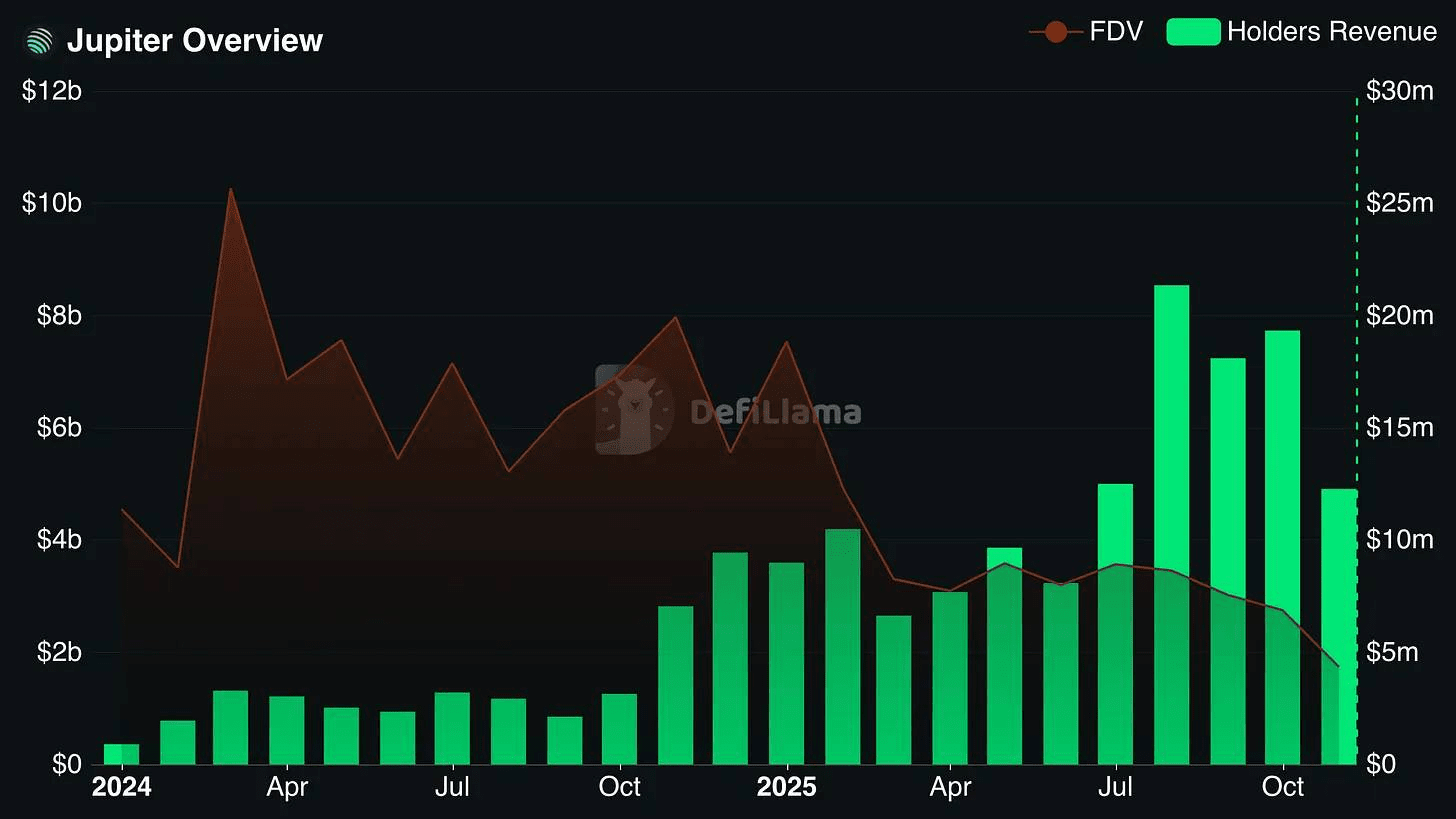Click the Oct label on the x-axis
Viewport: 1456px width, 819px height.
point(619,787)
